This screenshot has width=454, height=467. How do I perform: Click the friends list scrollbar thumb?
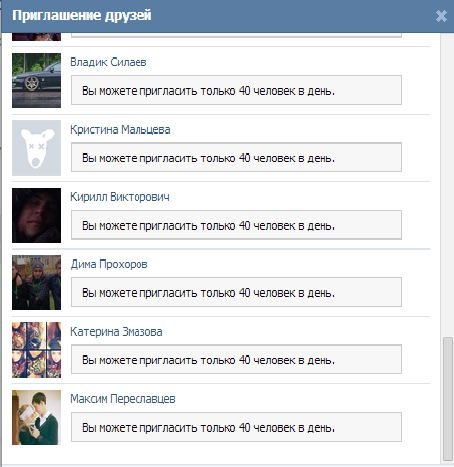click(448, 399)
